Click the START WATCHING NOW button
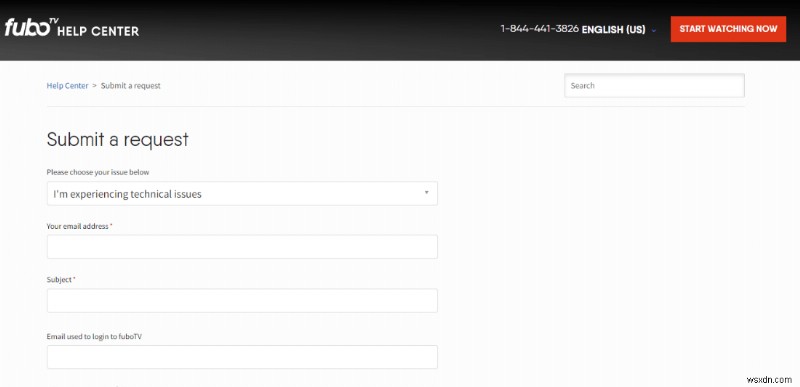Viewport: 800px width, 387px height. (x=728, y=29)
